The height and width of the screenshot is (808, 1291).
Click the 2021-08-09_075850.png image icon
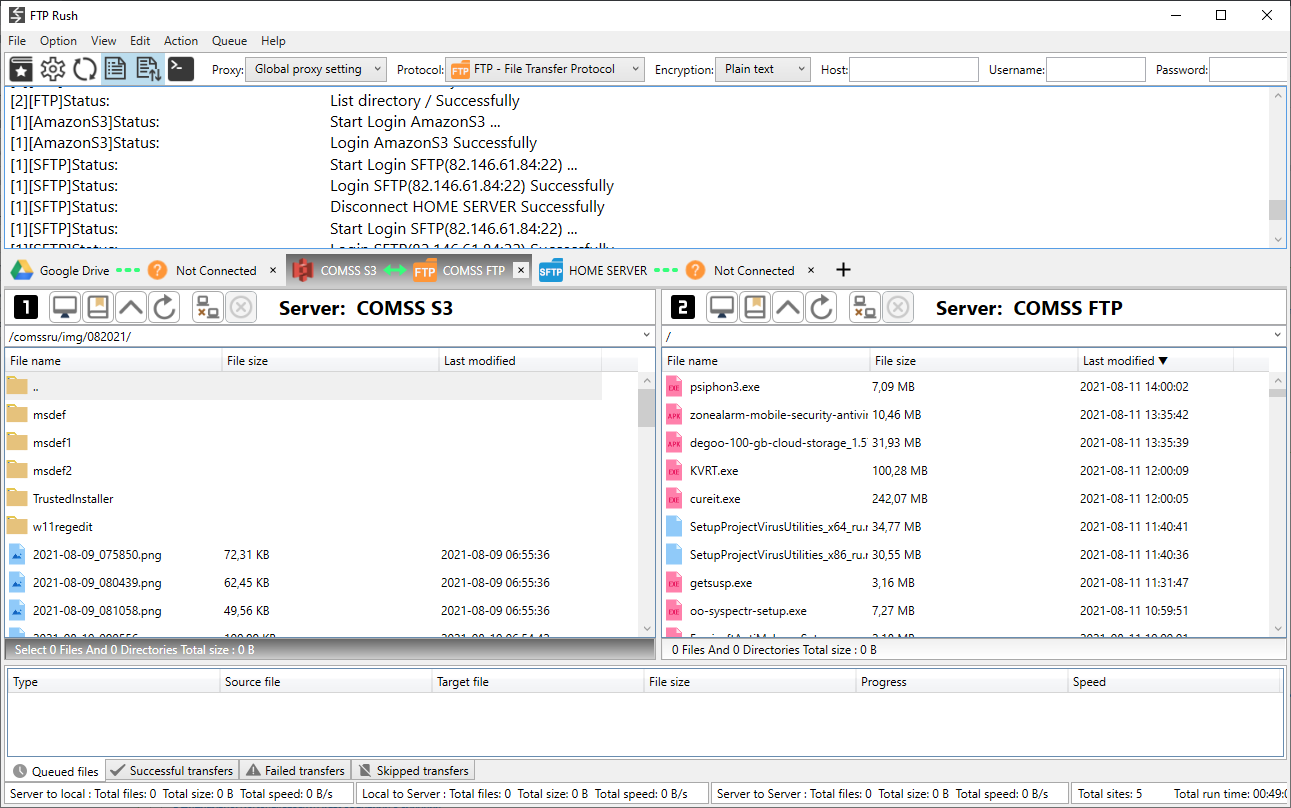17,554
